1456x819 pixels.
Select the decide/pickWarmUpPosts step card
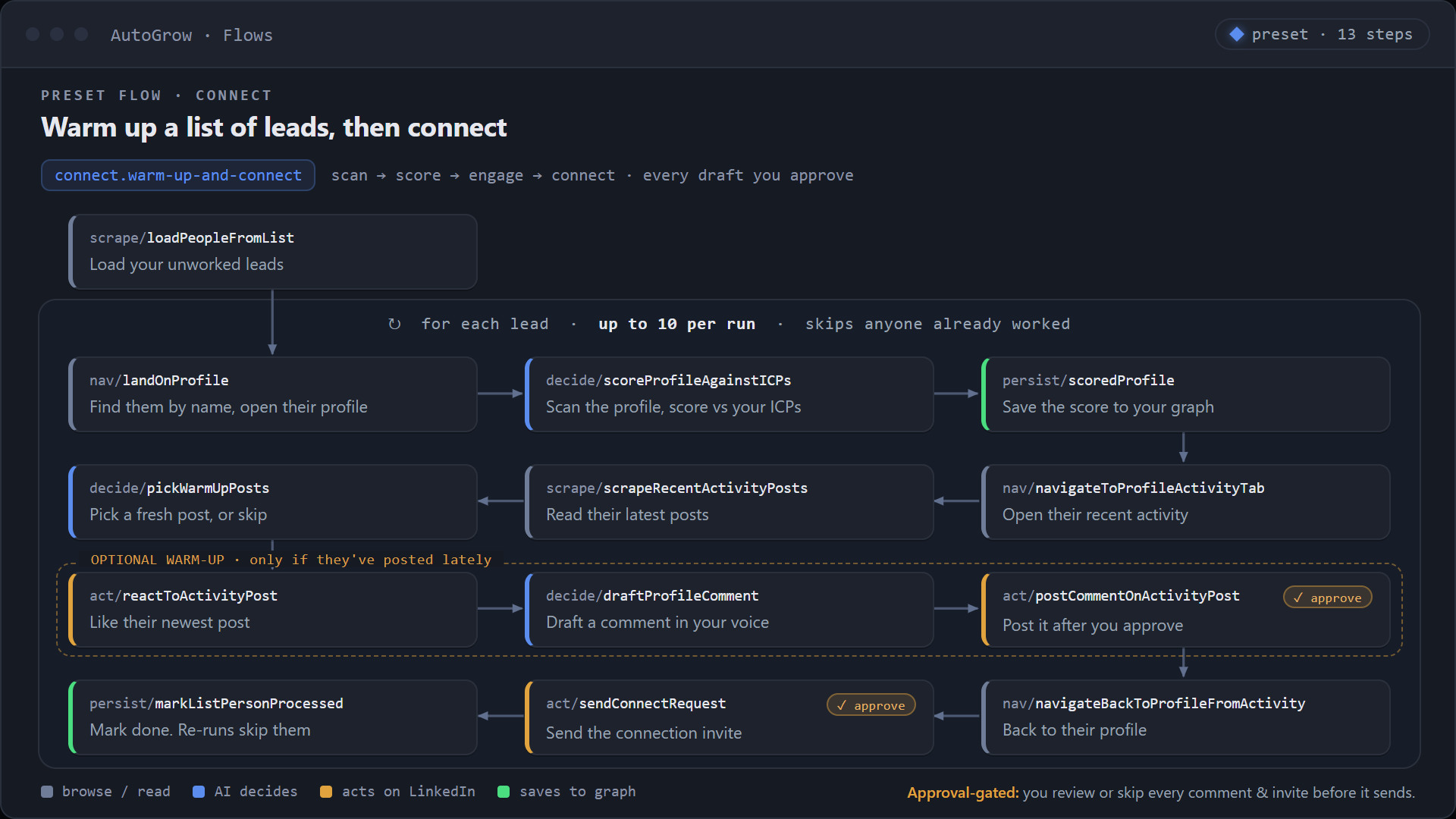[x=273, y=502]
